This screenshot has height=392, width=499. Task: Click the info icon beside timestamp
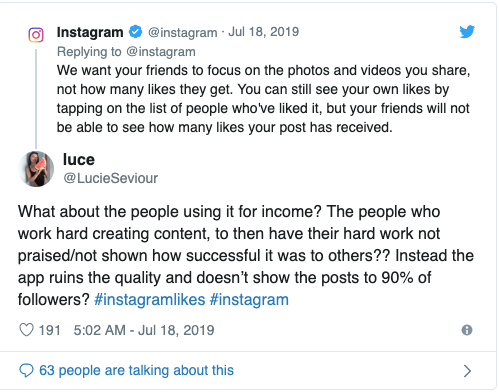click(x=467, y=330)
